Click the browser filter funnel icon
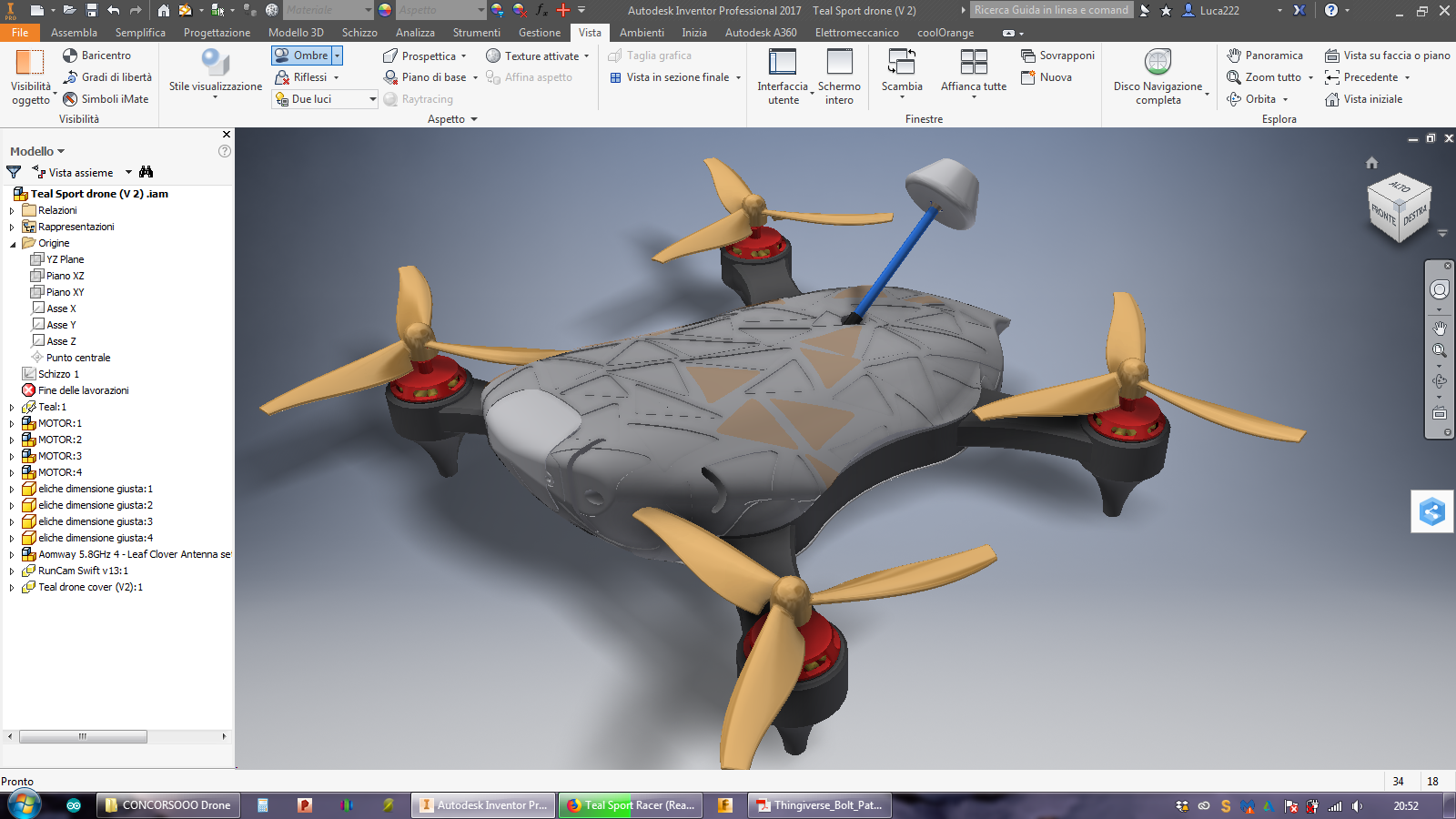Viewport: 1456px width, 819px height. (14, 172)
